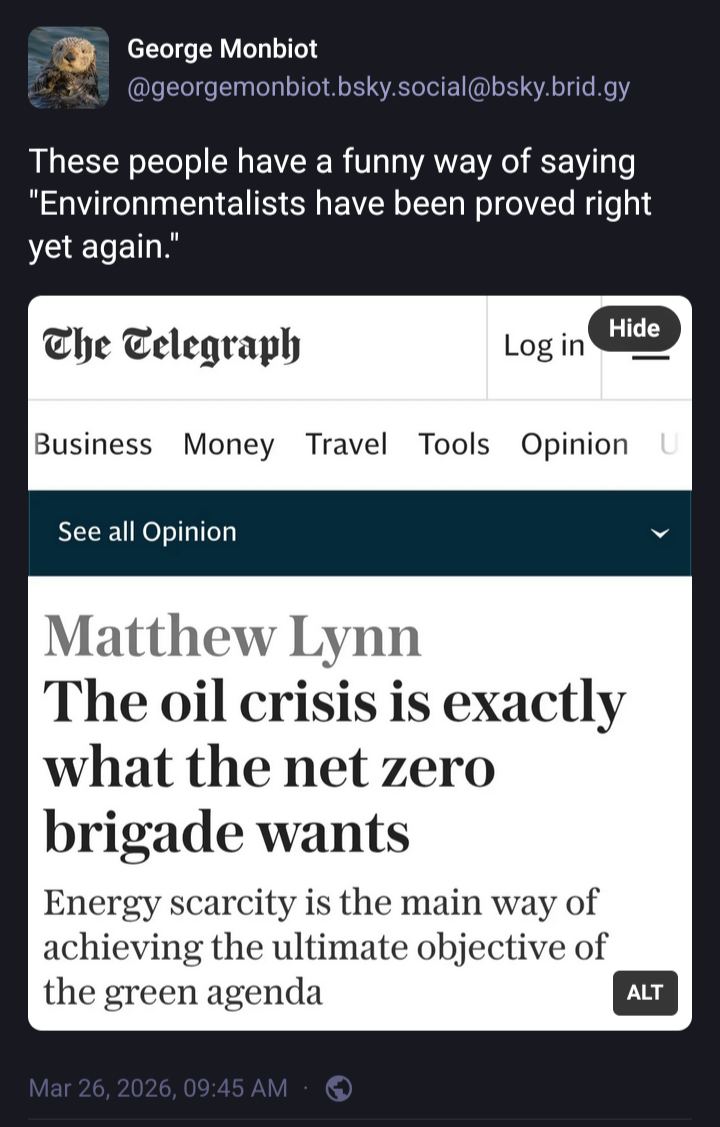Click the @georgemonbiot.bsky.social handle
The image size is (720, 1127).
click(378, 87)
